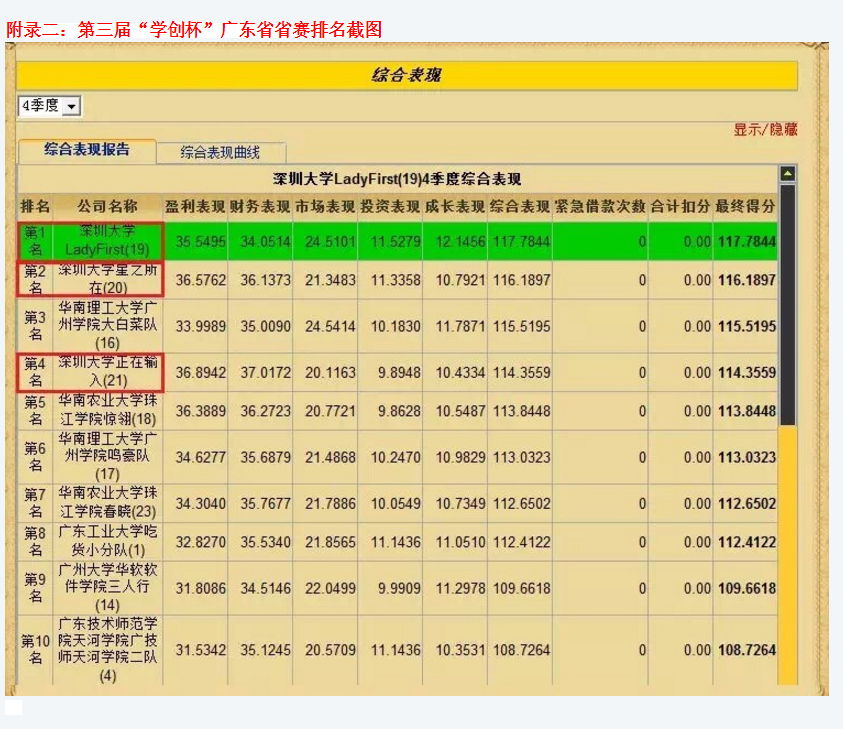Click final score 113.8448
The width and height of the screenshot is (843, 729).
(747, 411)
